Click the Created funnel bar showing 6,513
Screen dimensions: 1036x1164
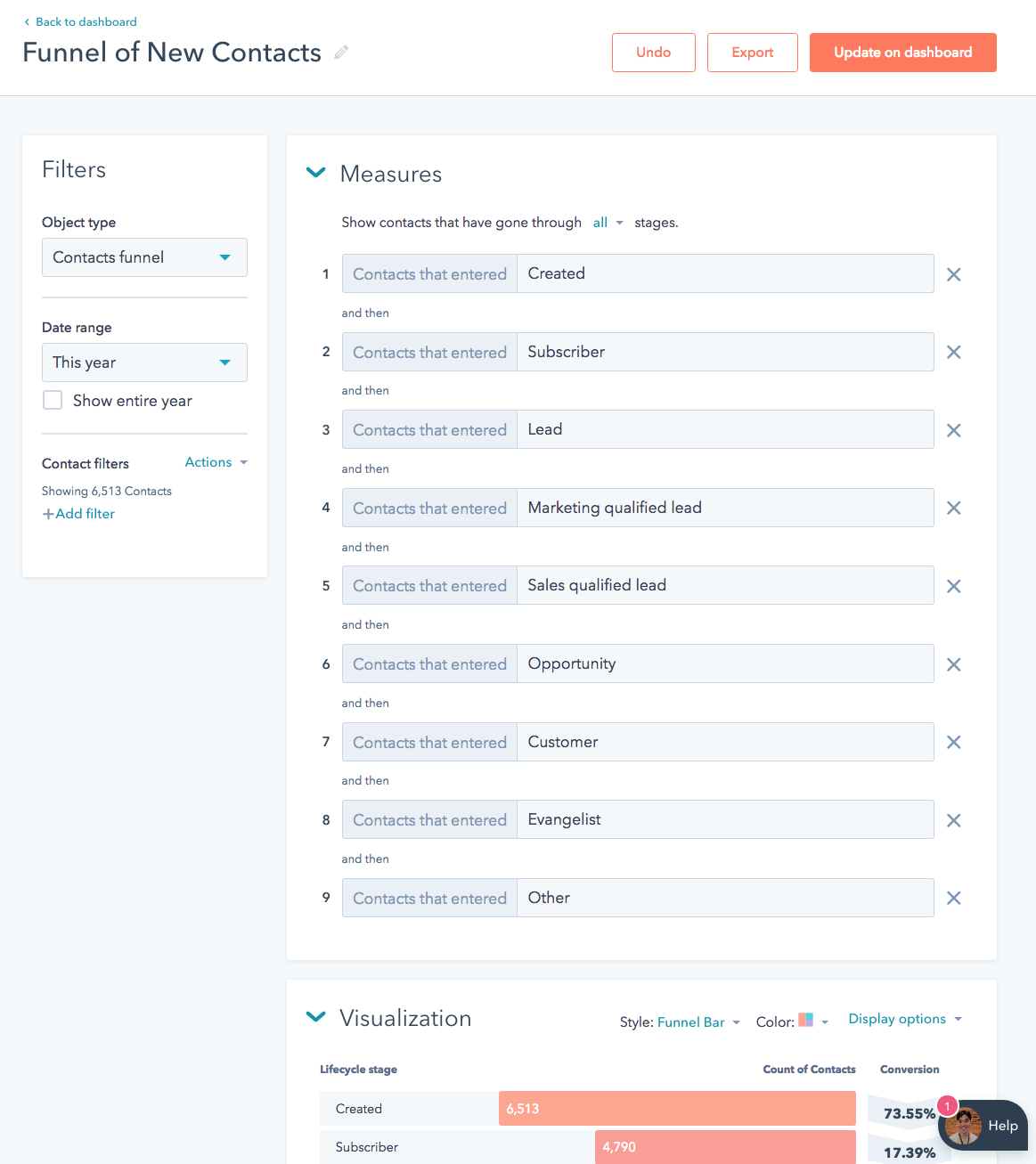point(677,1108)
